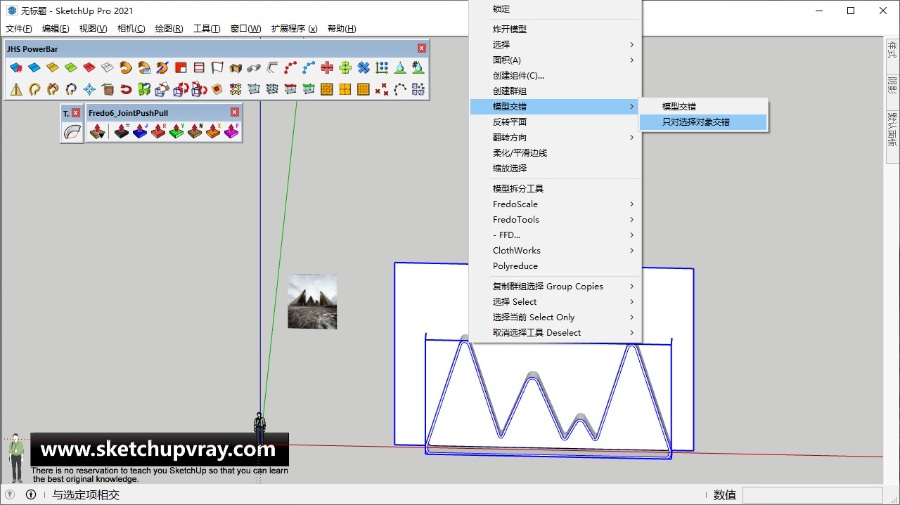Click the white wireframe grid icon in JHS PowerBar
This screenshot has height=505, width=900.
pos(107,68)
